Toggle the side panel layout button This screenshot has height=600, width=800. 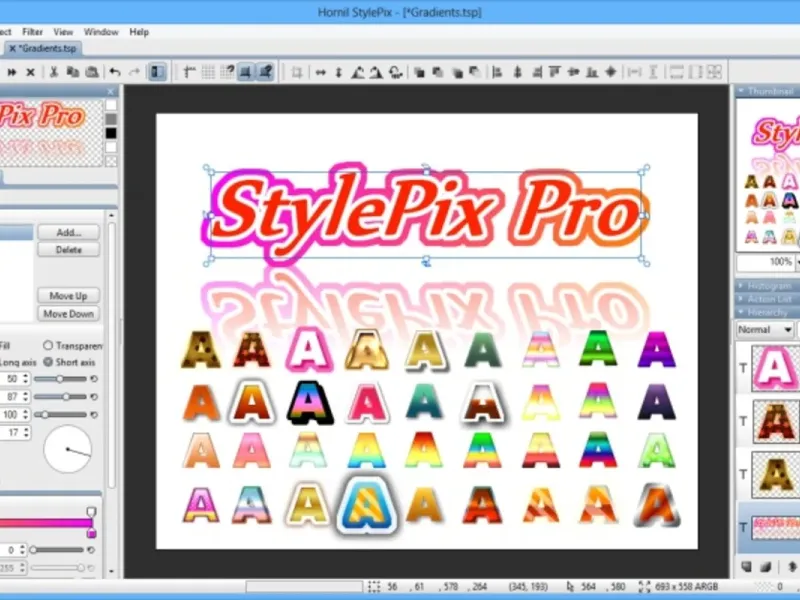point(157,72)
